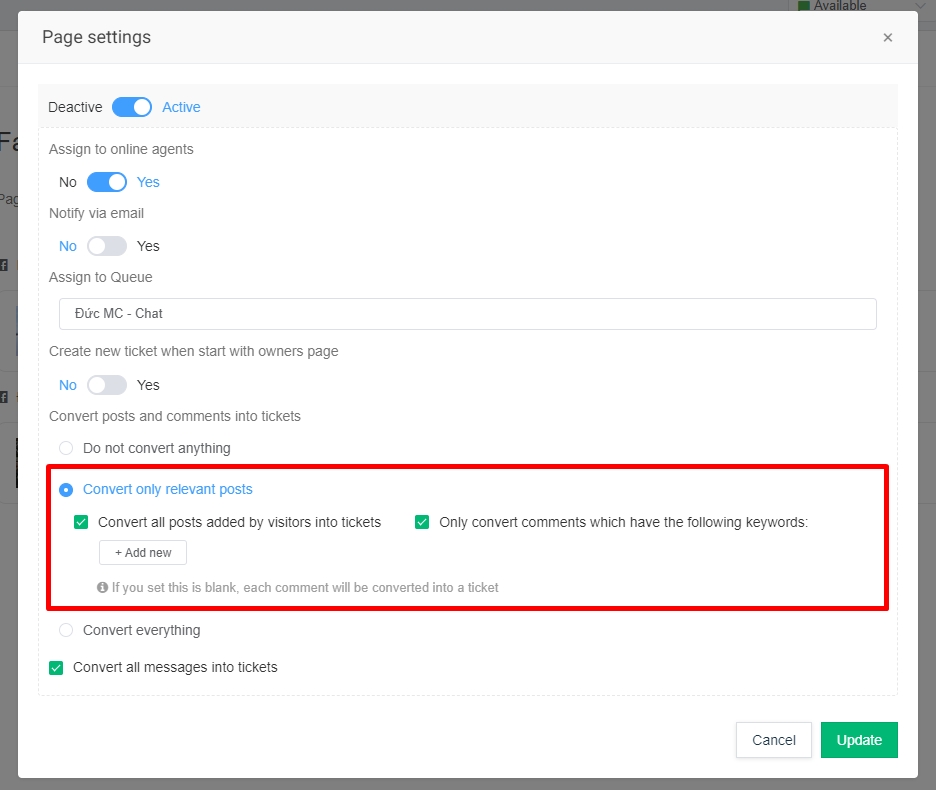Choose the Convert everything option
Image resolution: width=936 pixels, height=790 pixels.
coord(66,630)
